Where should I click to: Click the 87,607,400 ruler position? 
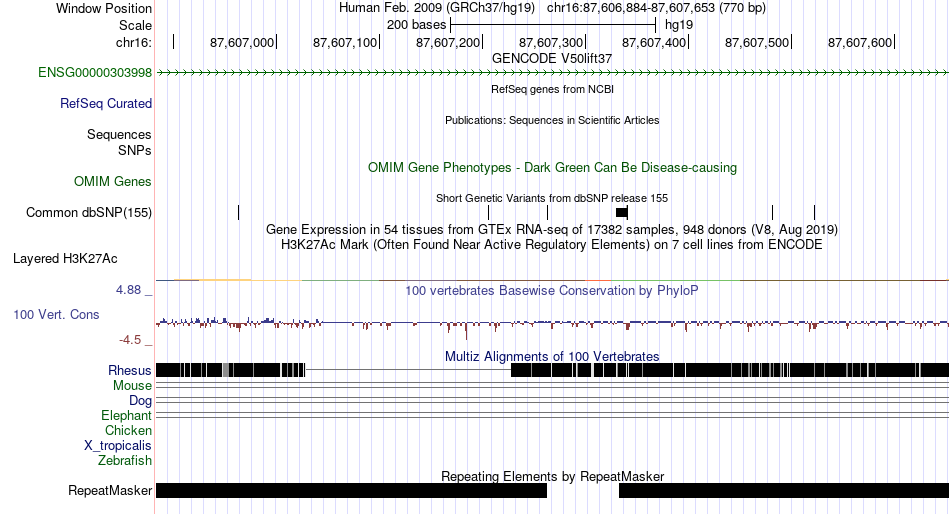(654, 42)
